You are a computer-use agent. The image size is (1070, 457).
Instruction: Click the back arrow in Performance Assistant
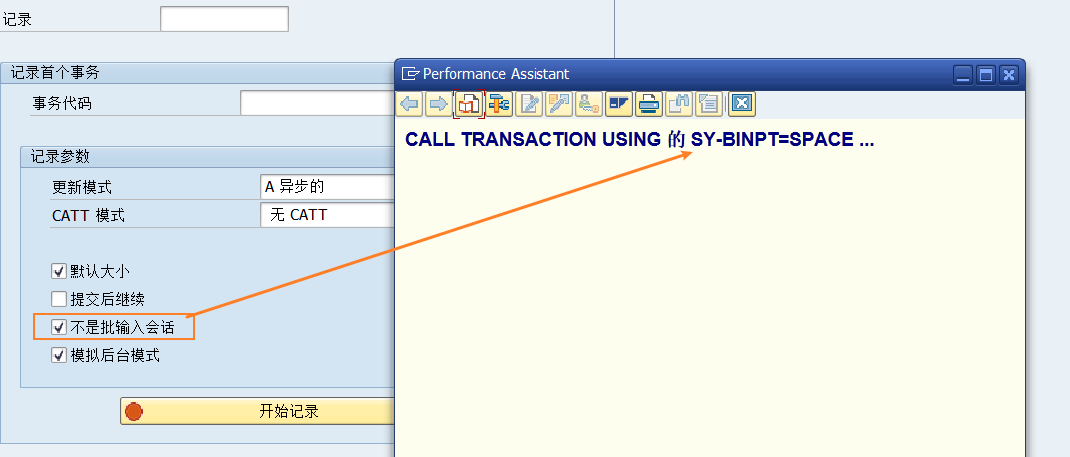tap(409, 104)
